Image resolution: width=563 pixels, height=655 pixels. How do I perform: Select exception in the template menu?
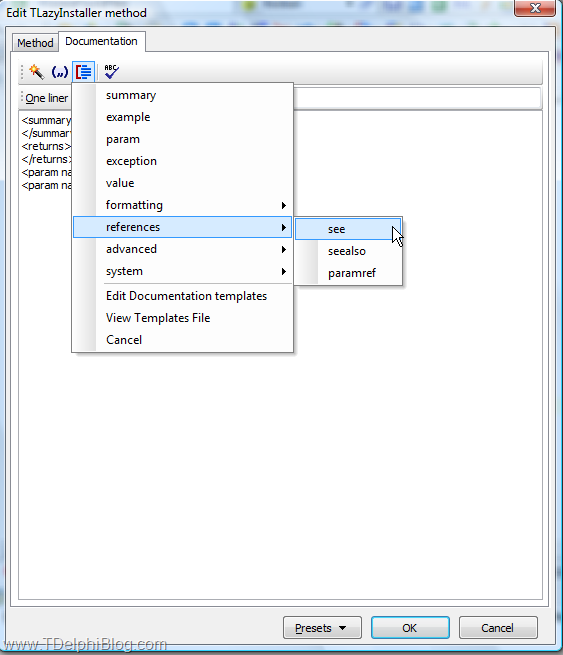pos(182,161)
